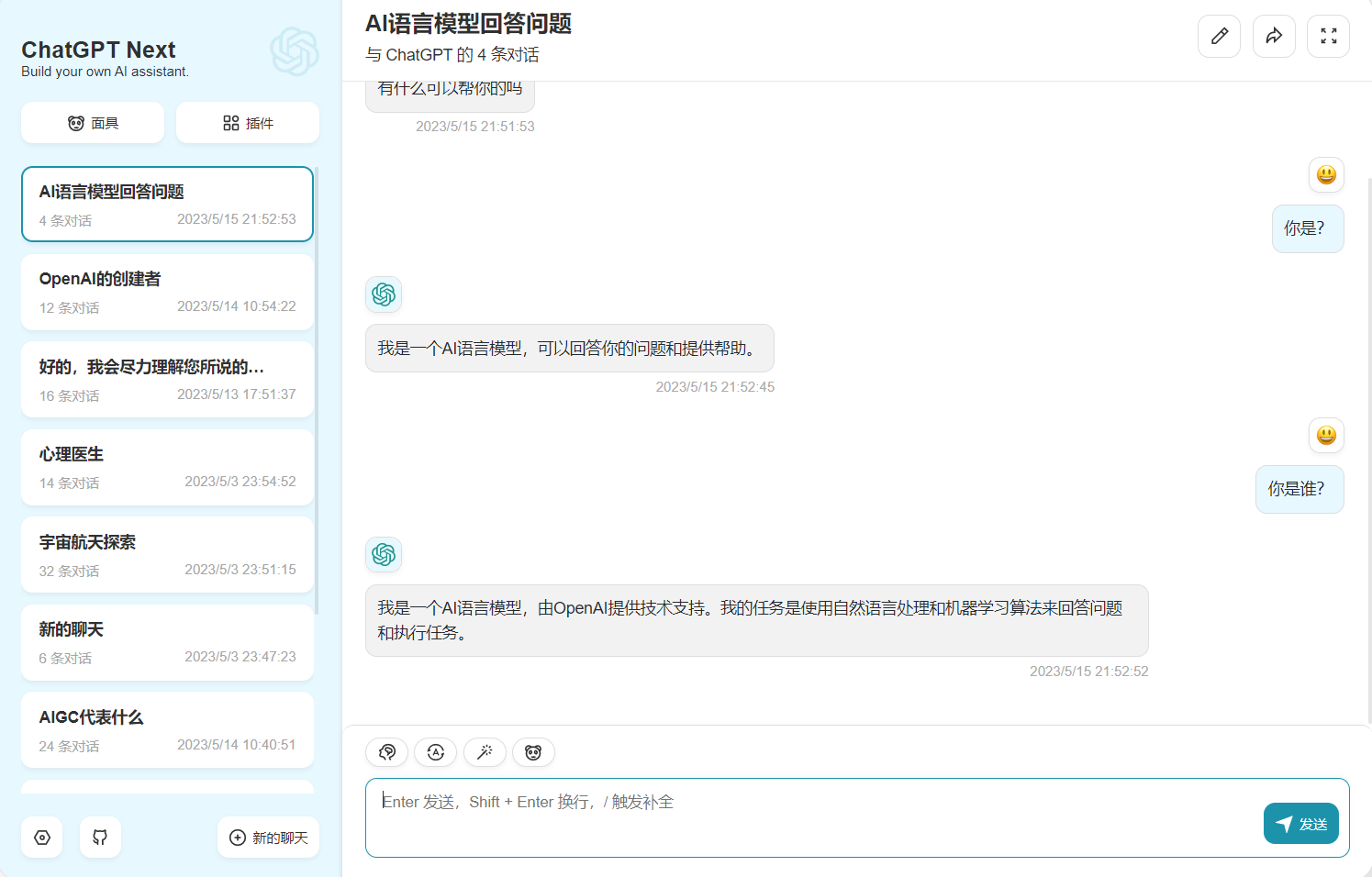Open the 面具 masks page
The width and height of the screenshot is (1372, 877).
pos(93,123)
